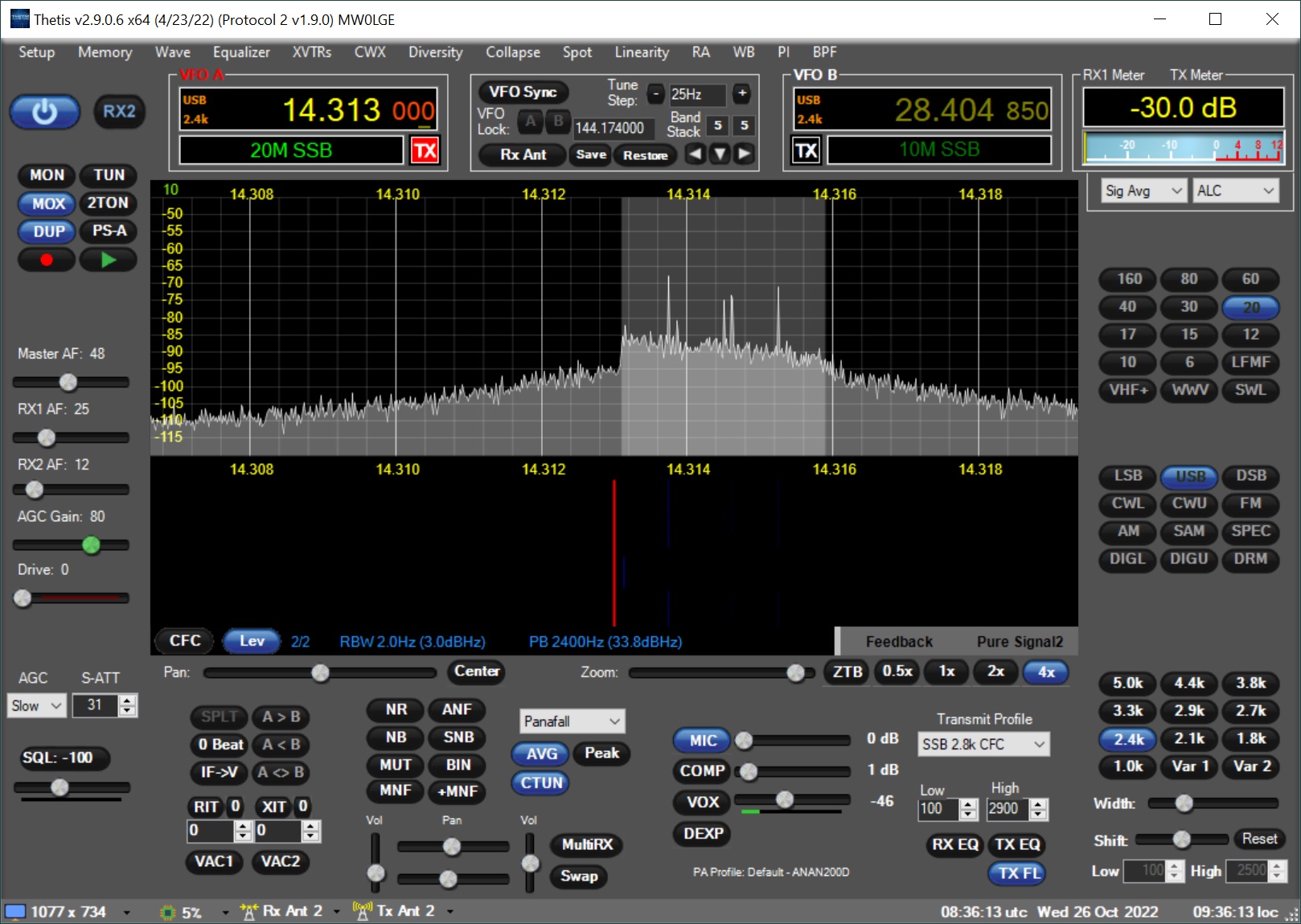Image resolution: width=1301 pixels, height=924 pixels.
Task: Open the Sig Avg meter dropdown
Action: [x=1142, y=190]
